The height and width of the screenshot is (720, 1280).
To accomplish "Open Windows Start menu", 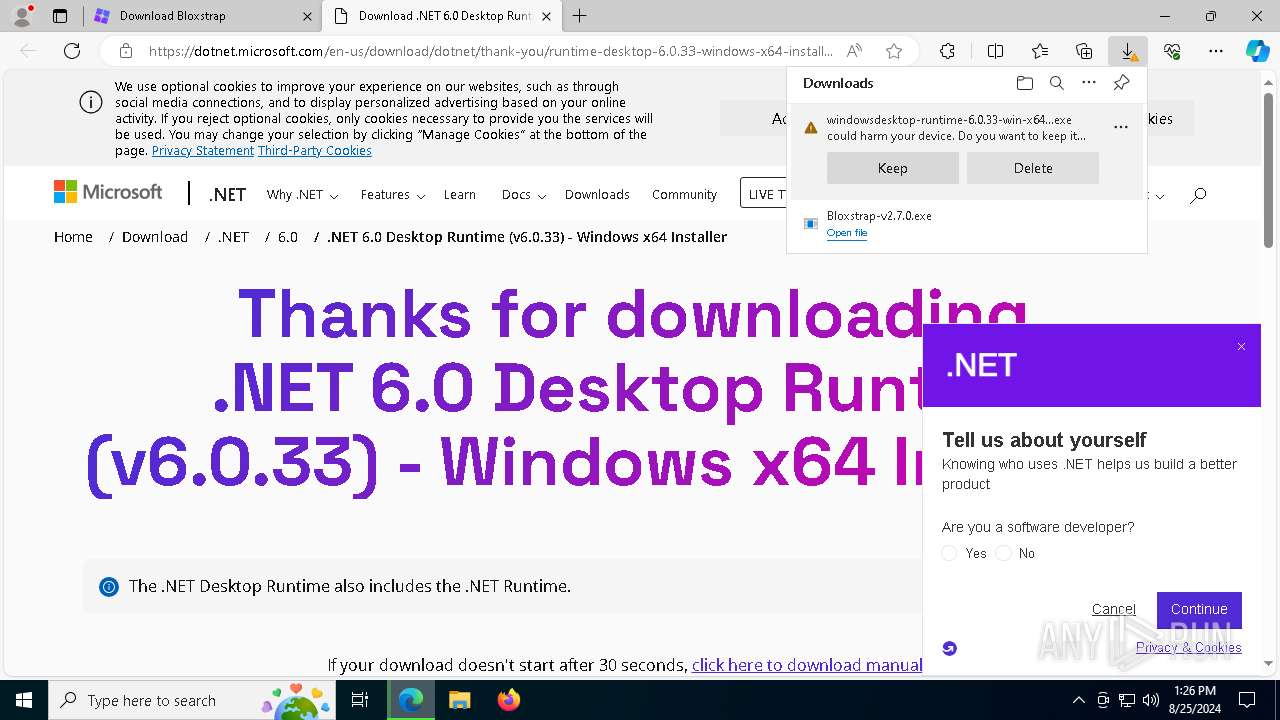I will (24, 700).
